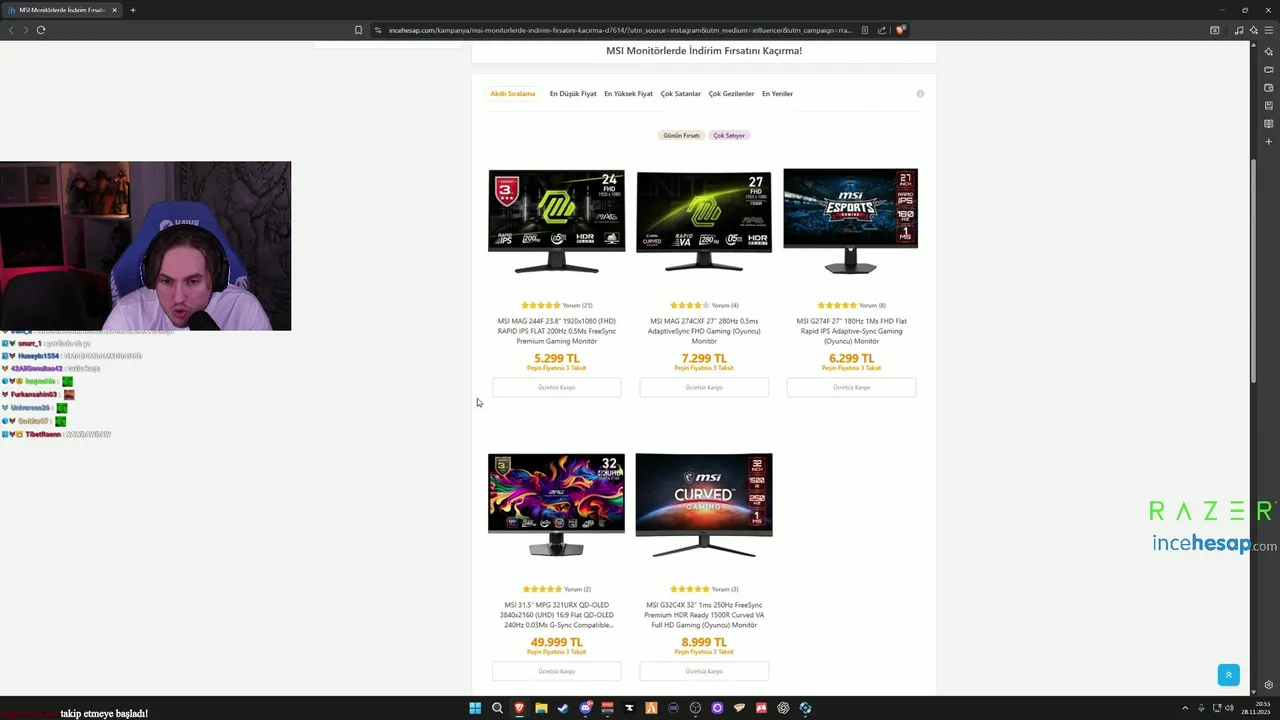Add a new item to the sidebar

pyautogui.click(x=1268, y=141)
